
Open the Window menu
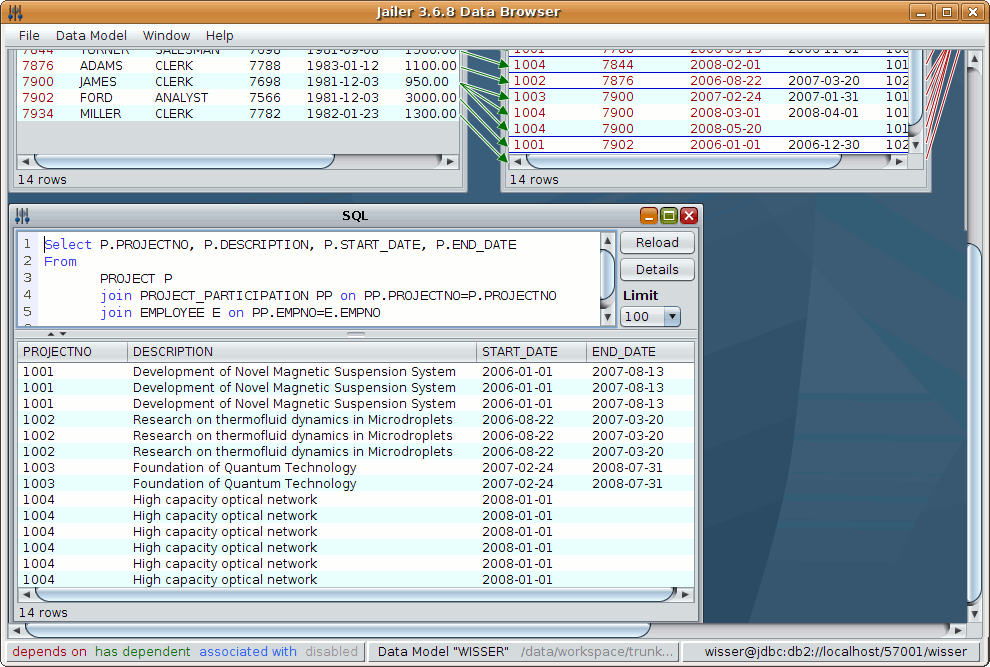[x=166, y=35]
